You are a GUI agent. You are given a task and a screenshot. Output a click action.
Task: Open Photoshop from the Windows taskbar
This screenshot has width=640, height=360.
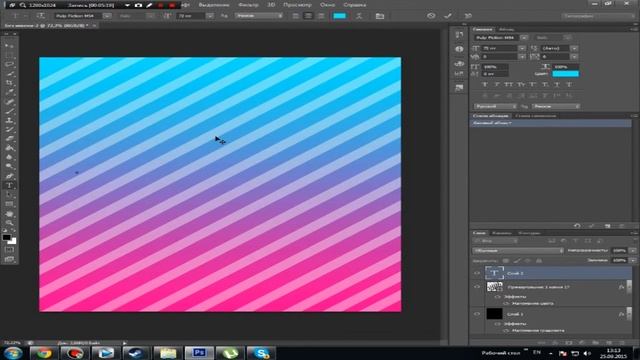pyautogui.click(x=199, y=353)
